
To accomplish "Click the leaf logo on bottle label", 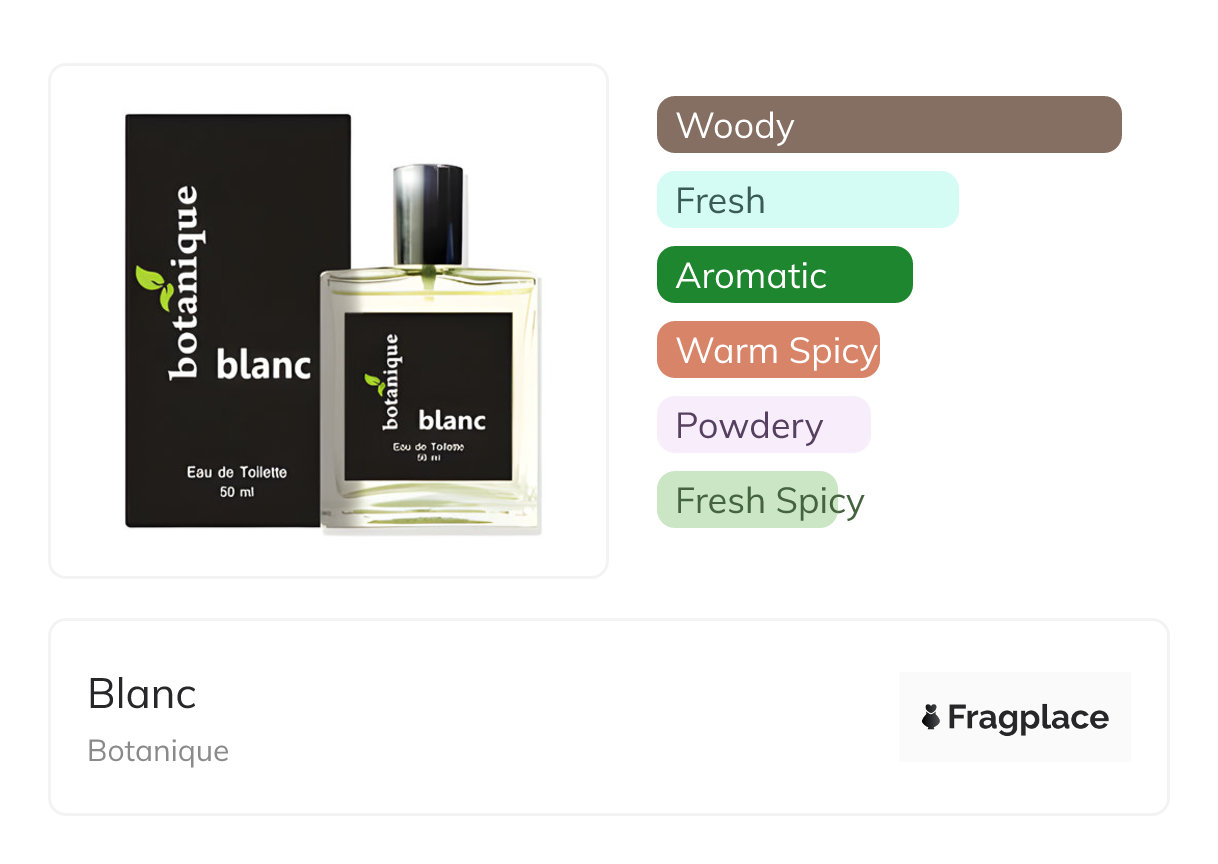I will pos(374,383).
